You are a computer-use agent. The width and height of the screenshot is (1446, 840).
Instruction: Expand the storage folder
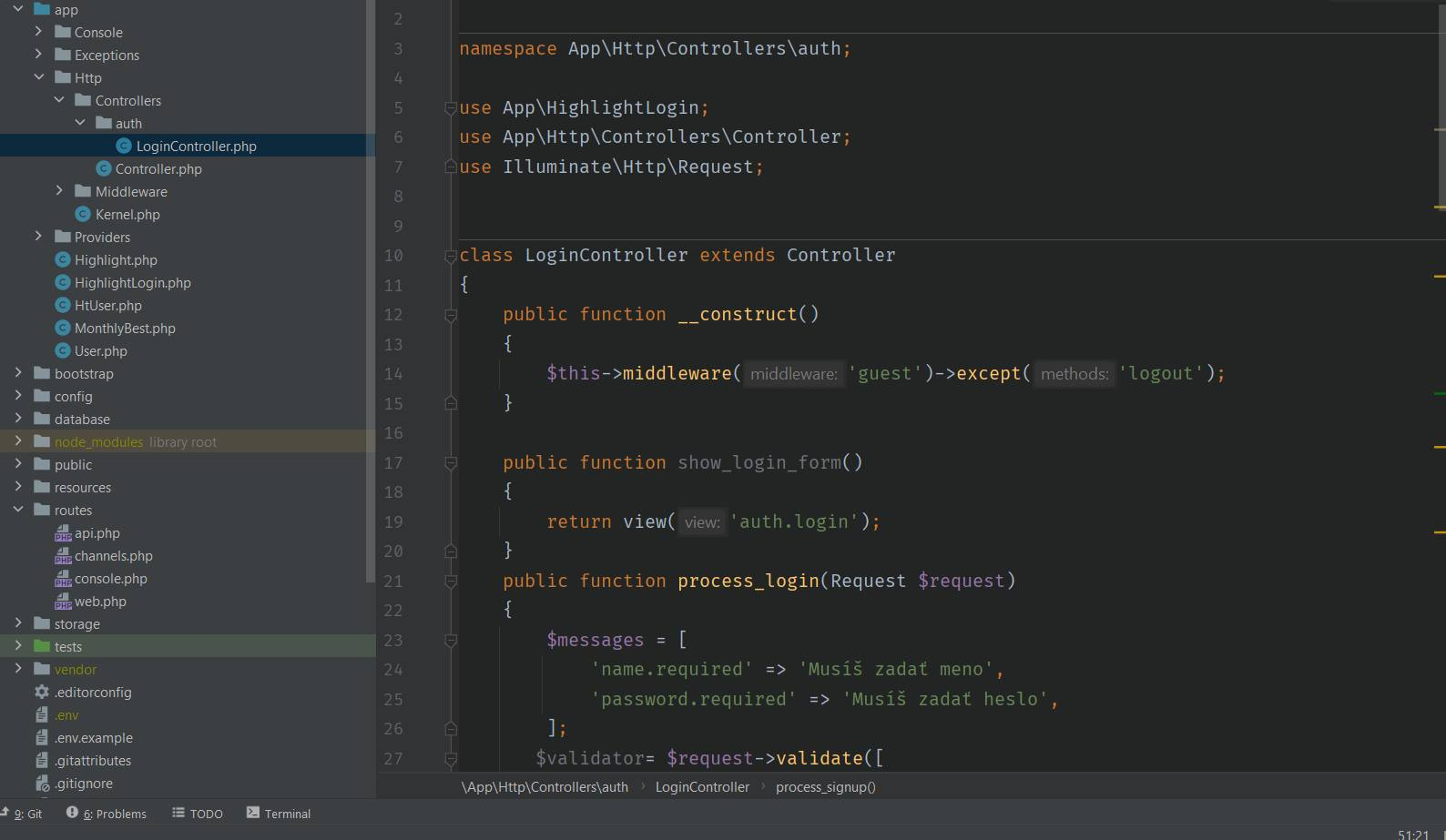18,623
